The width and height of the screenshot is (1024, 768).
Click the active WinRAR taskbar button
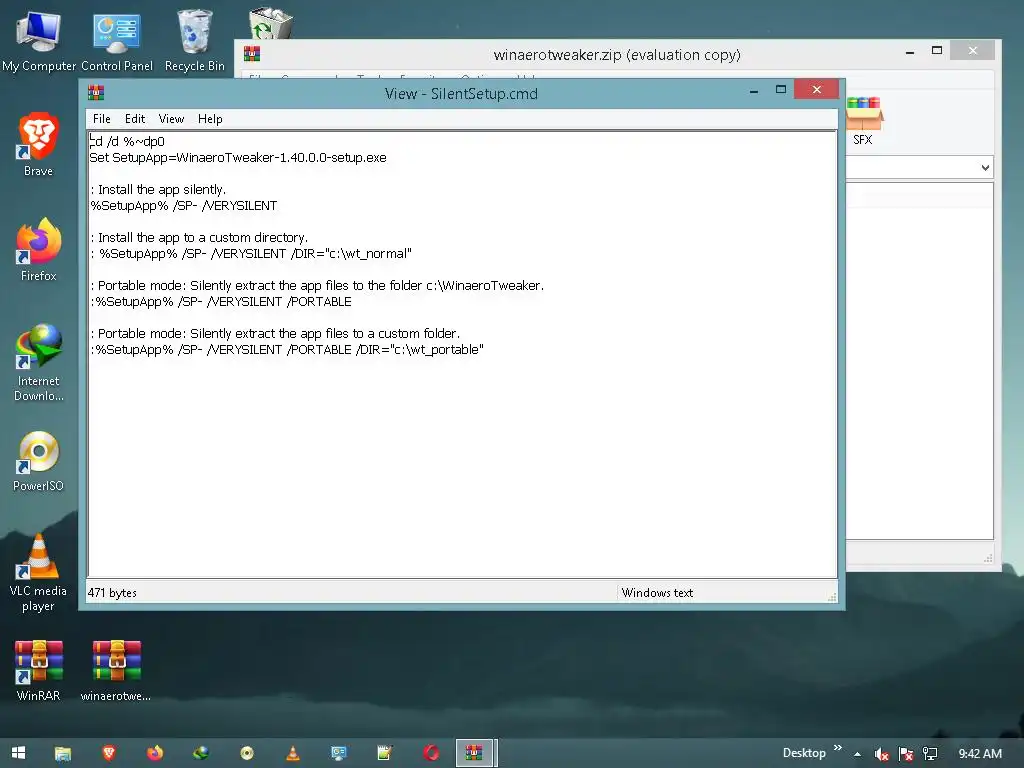click(475, 753)
